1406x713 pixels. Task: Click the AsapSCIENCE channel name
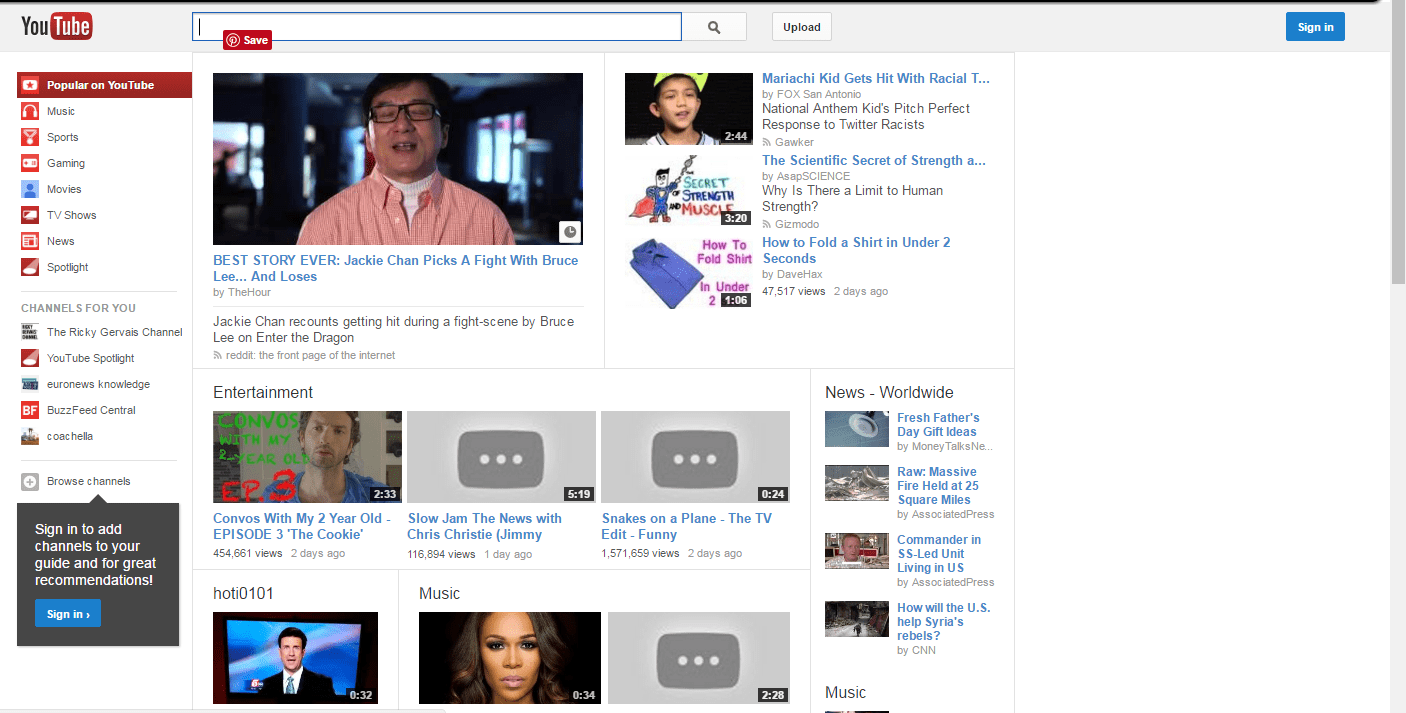[x=813, y=176]
